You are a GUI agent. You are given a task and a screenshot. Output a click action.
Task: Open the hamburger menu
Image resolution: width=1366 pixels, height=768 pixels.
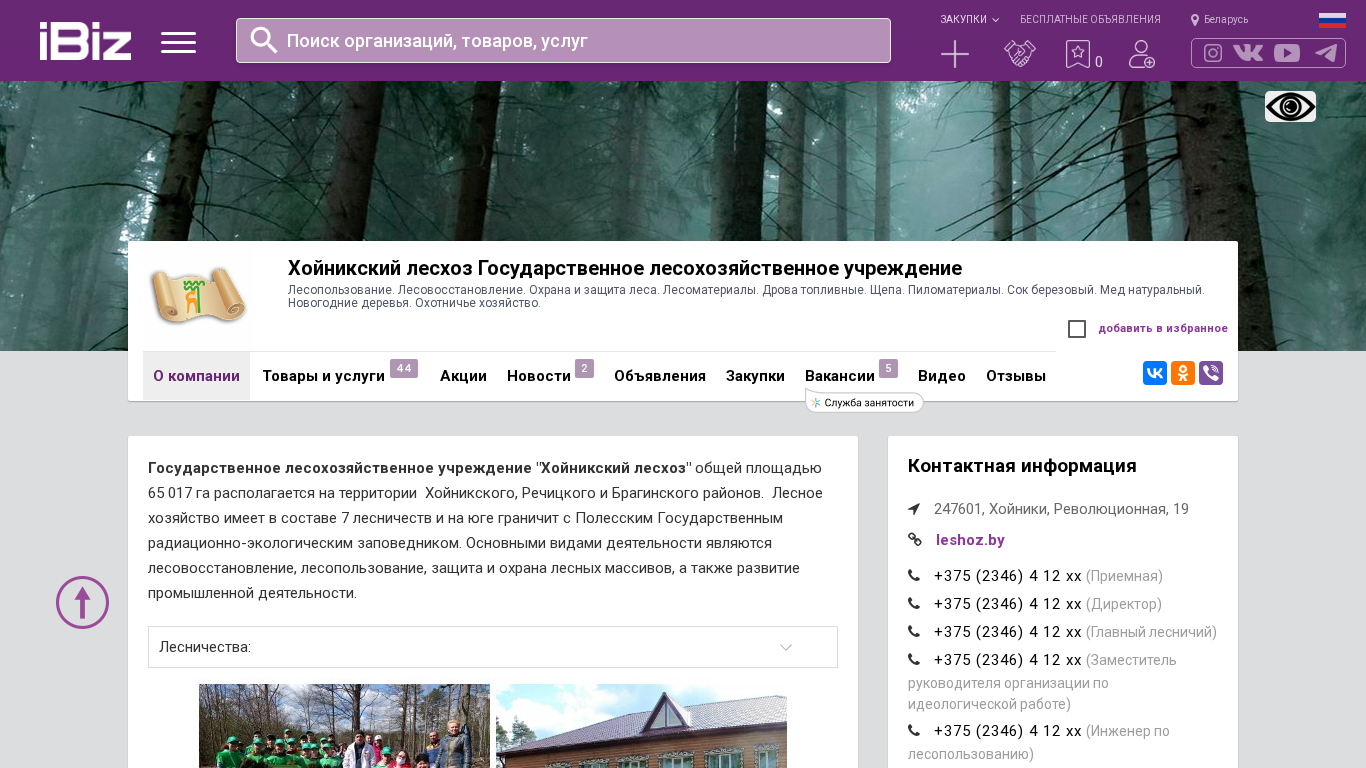(x=178, y=42)
